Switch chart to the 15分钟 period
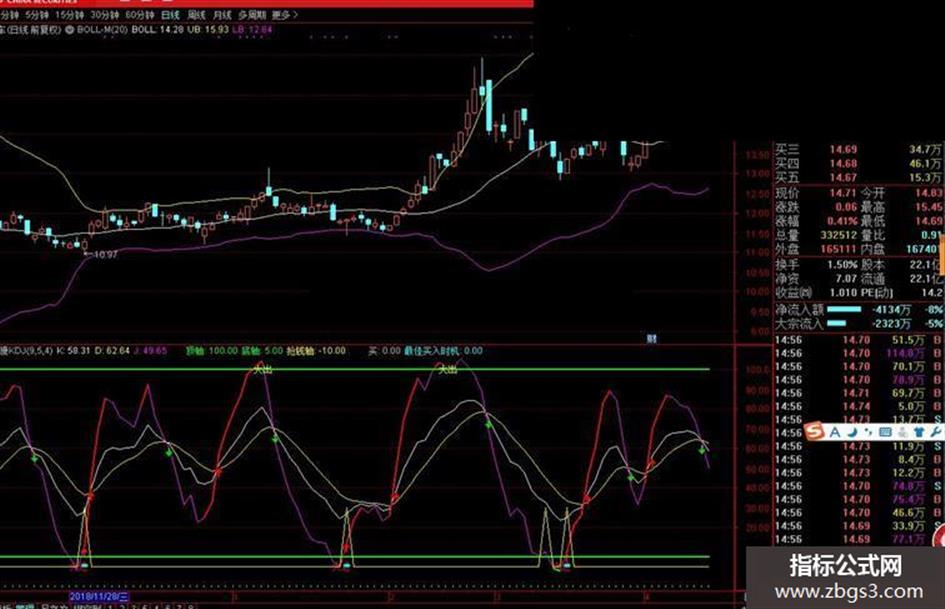Image resolution: width=945 pixels, height=609 pixels. (x=69, y=14)
